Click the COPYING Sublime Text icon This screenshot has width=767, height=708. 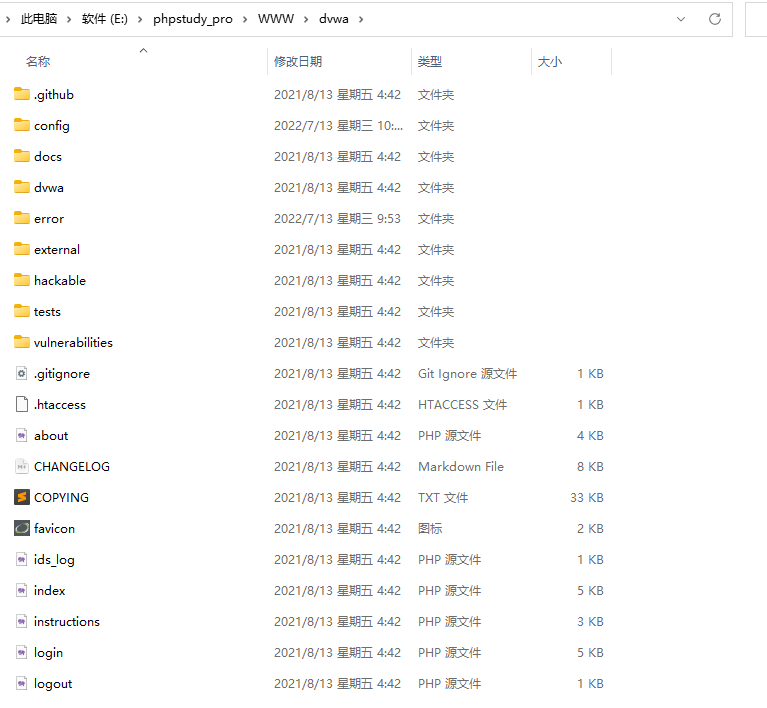[x=22, y=497]
